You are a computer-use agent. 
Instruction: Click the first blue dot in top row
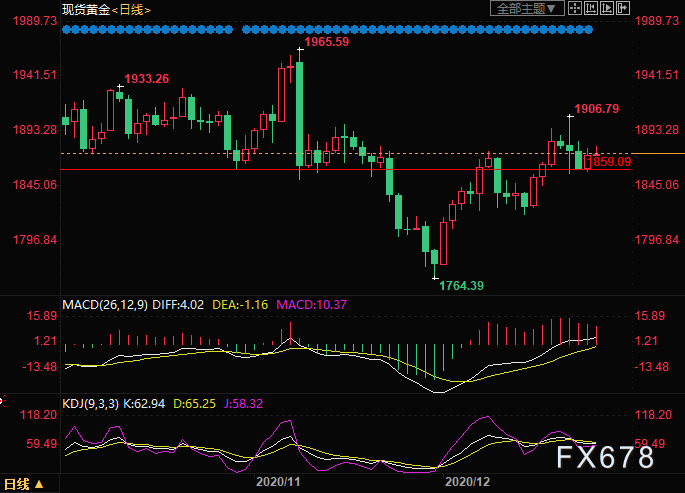(65, 29)
